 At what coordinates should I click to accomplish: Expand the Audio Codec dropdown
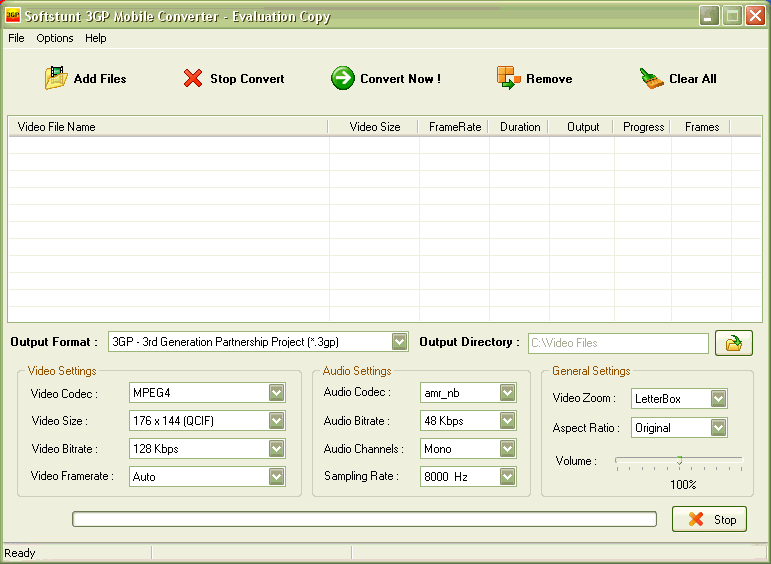[x=507, y=393]
